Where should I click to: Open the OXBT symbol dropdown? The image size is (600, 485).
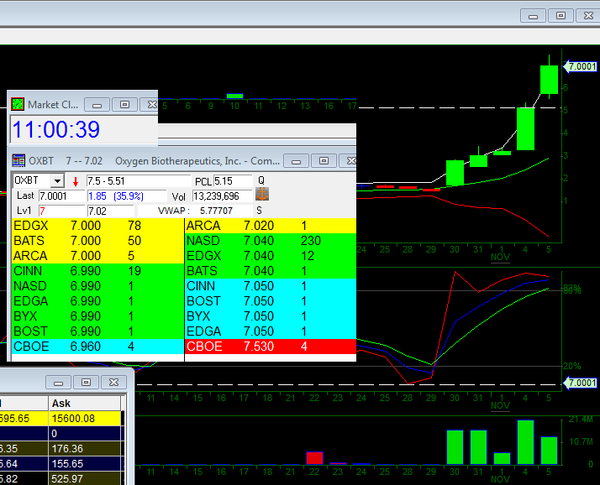tap(57, 181)
